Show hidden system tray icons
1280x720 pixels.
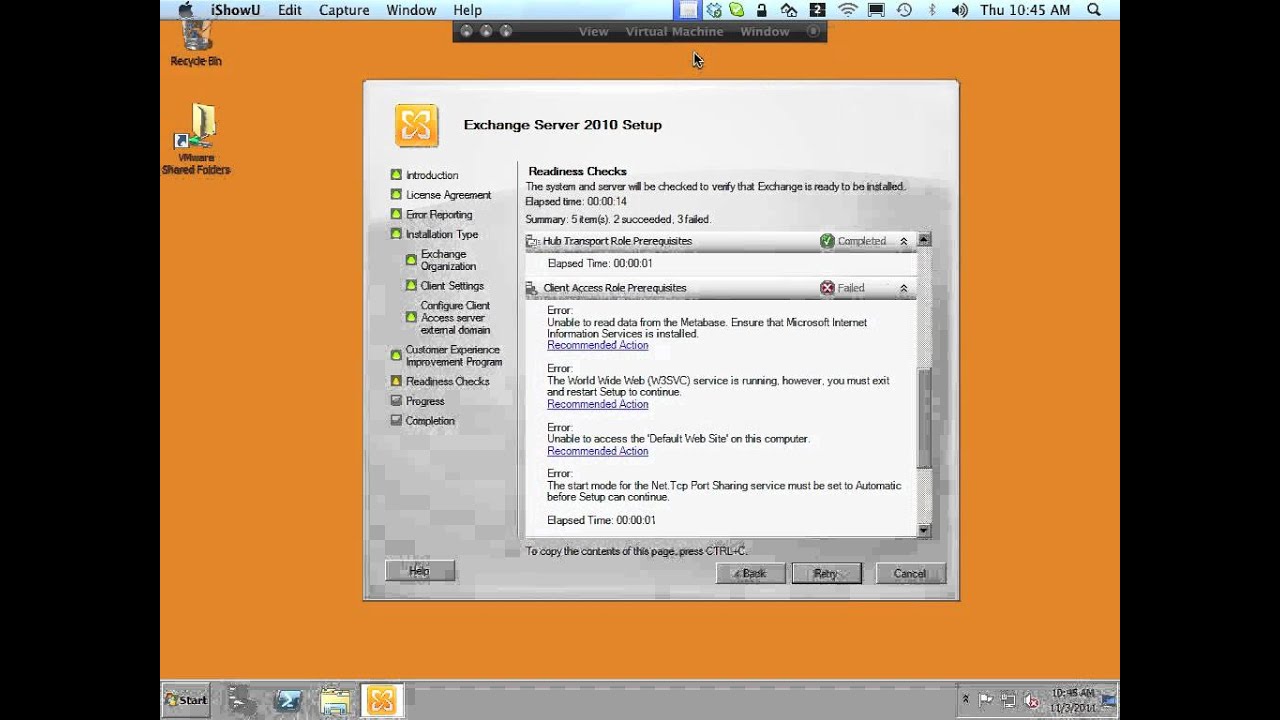965,700
